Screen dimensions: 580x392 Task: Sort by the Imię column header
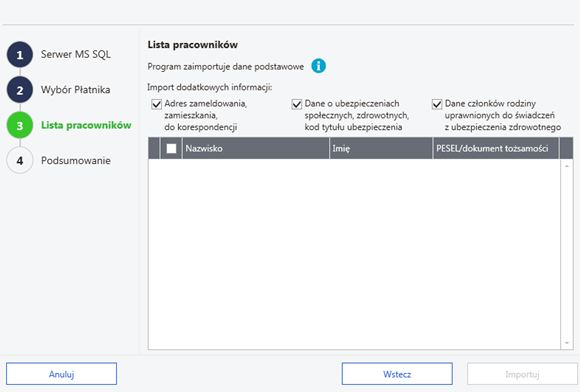click(381, 148)
